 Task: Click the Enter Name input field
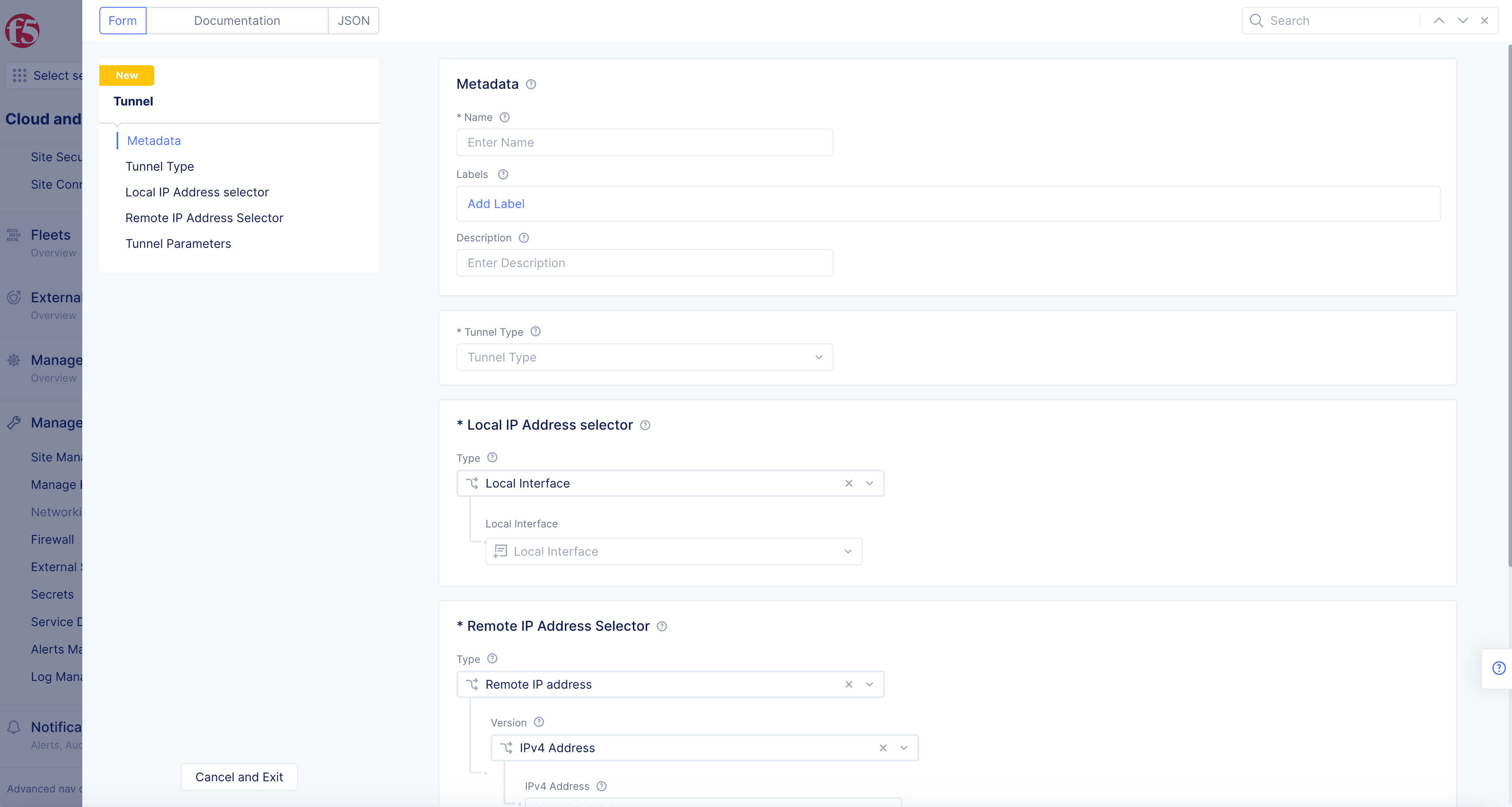click(x=644, y=142)
